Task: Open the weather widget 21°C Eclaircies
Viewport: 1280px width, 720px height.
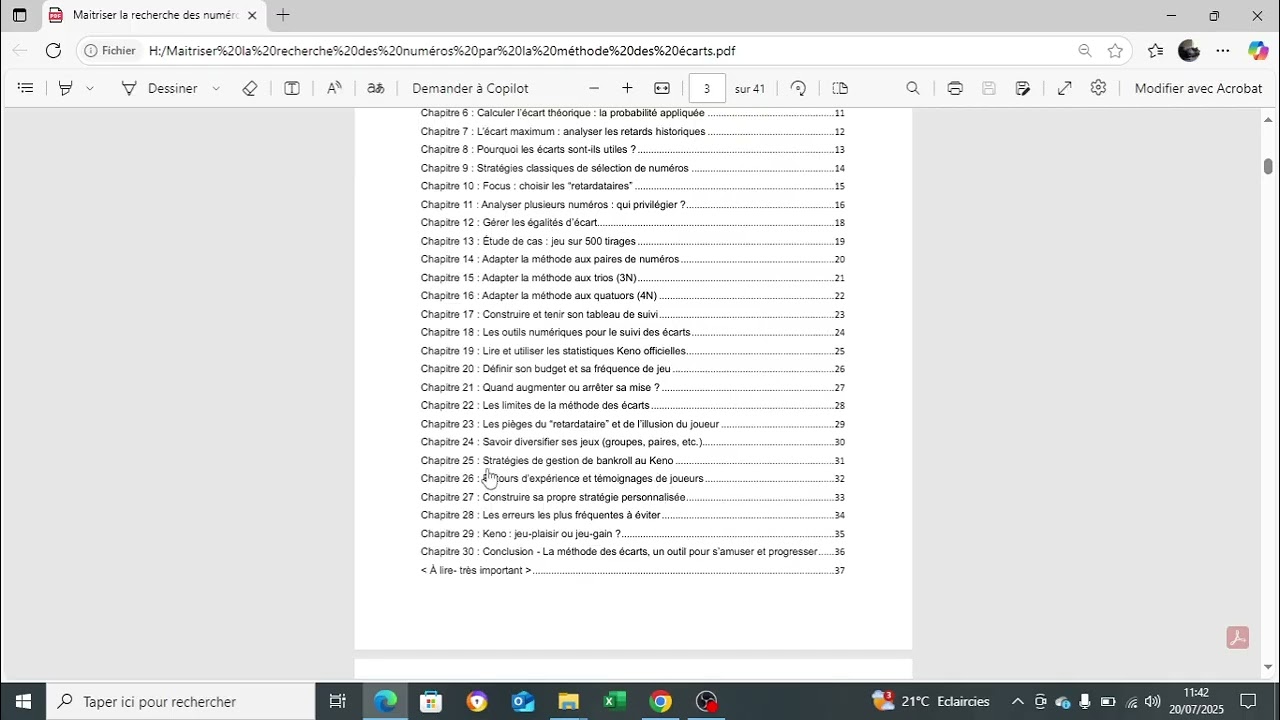Action: 931,701
